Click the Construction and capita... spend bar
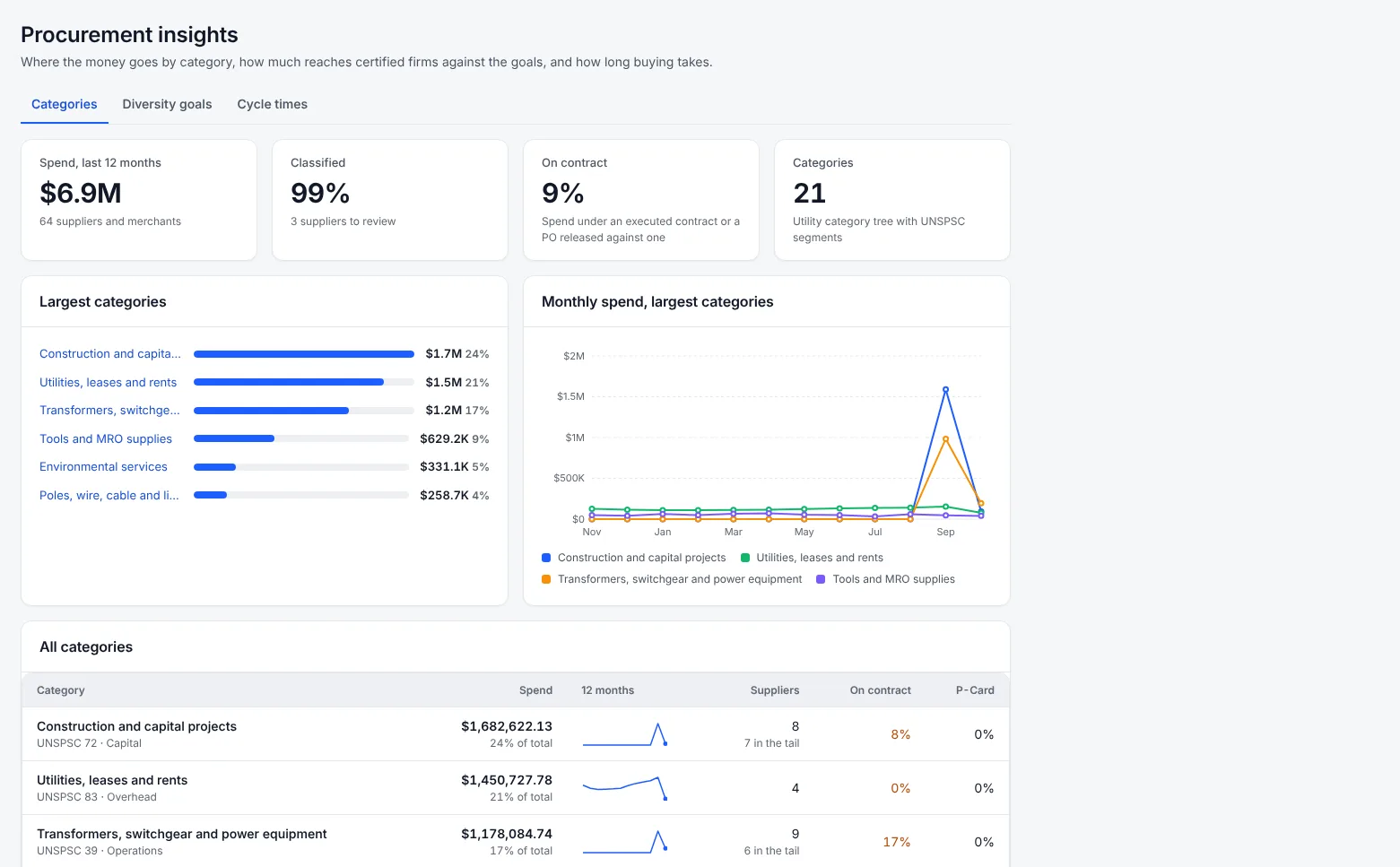 (x=304, y=354)
